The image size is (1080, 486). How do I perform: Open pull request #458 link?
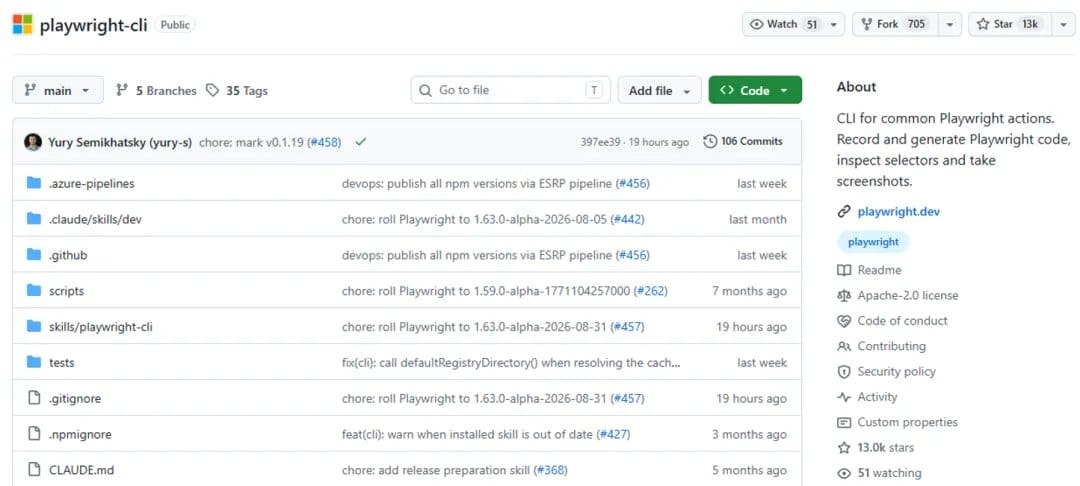[x=325, y=142]
